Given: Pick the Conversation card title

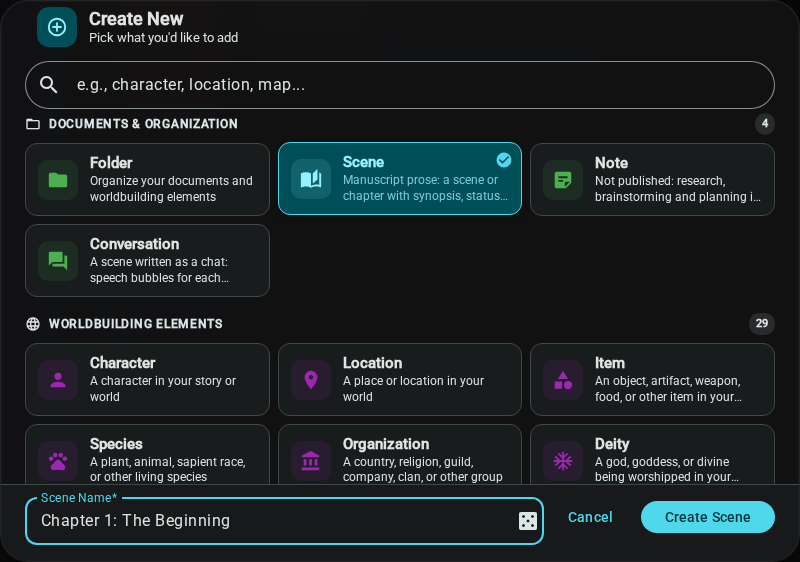Looking at the screenshot, I should 135,244.
